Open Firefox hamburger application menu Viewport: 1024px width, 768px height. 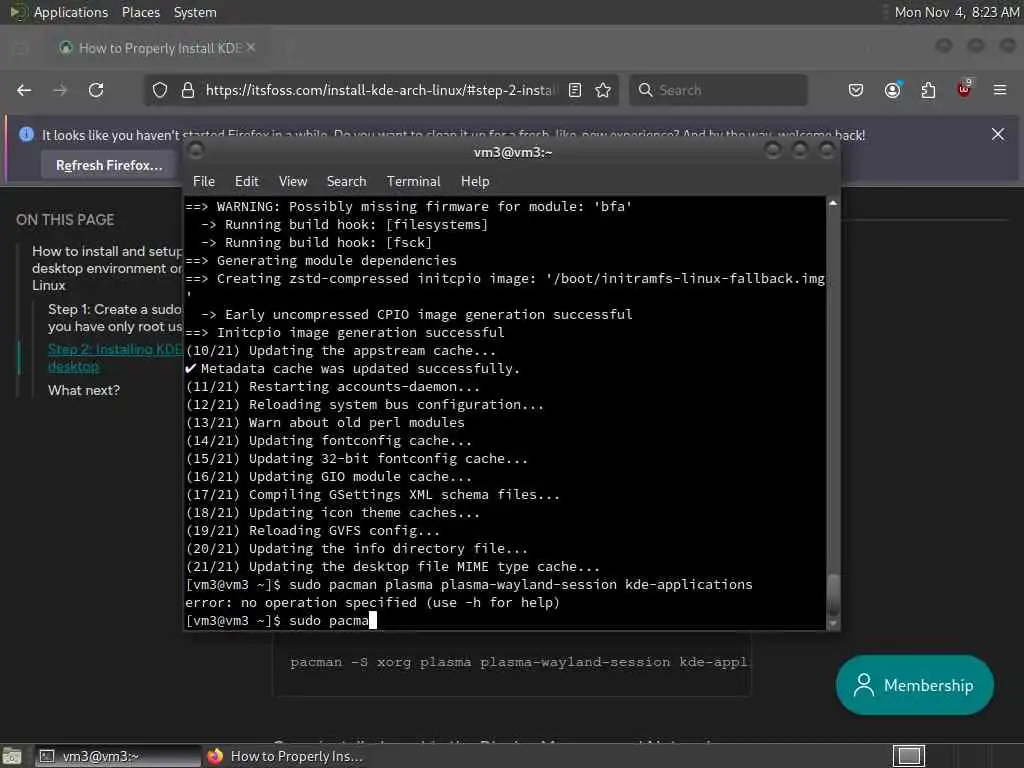coord(1000,90)
